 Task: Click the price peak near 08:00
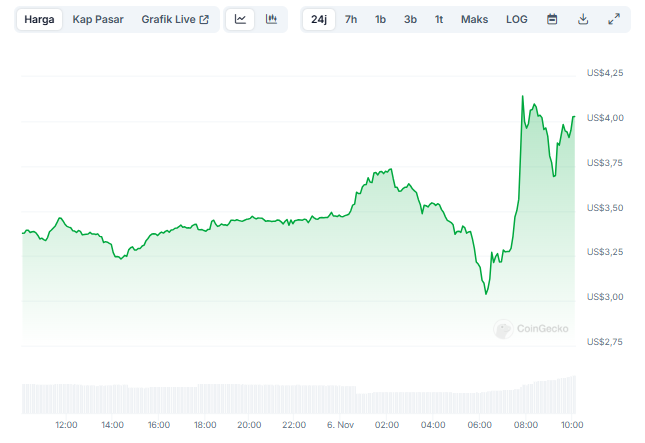(x=522, y=96)
